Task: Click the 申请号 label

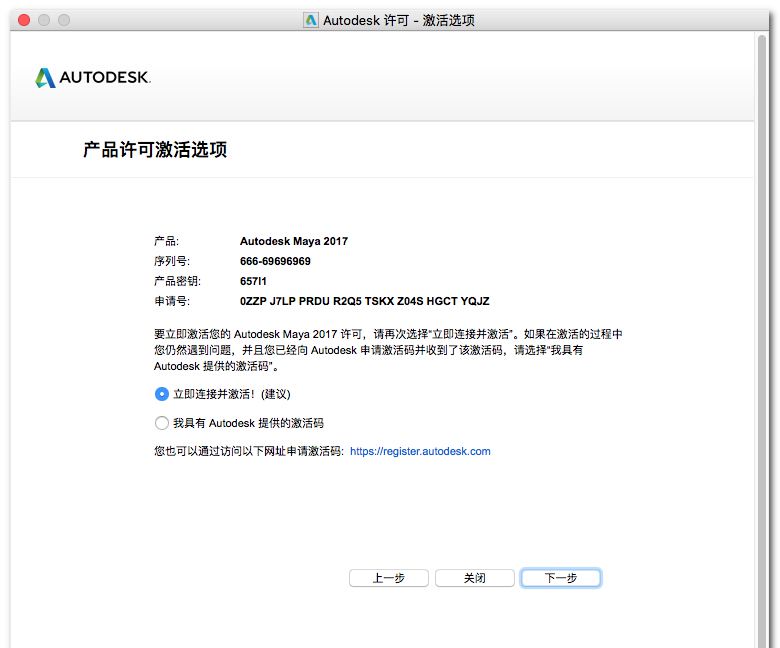Action: pos(172,301)
